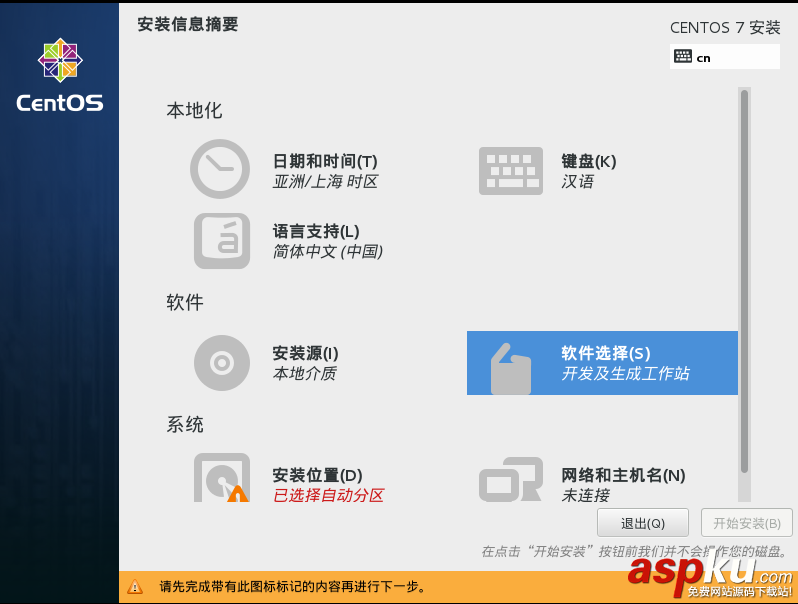
Task: Click the 退出(Q) quit button
Action: [x=643, y=523]
